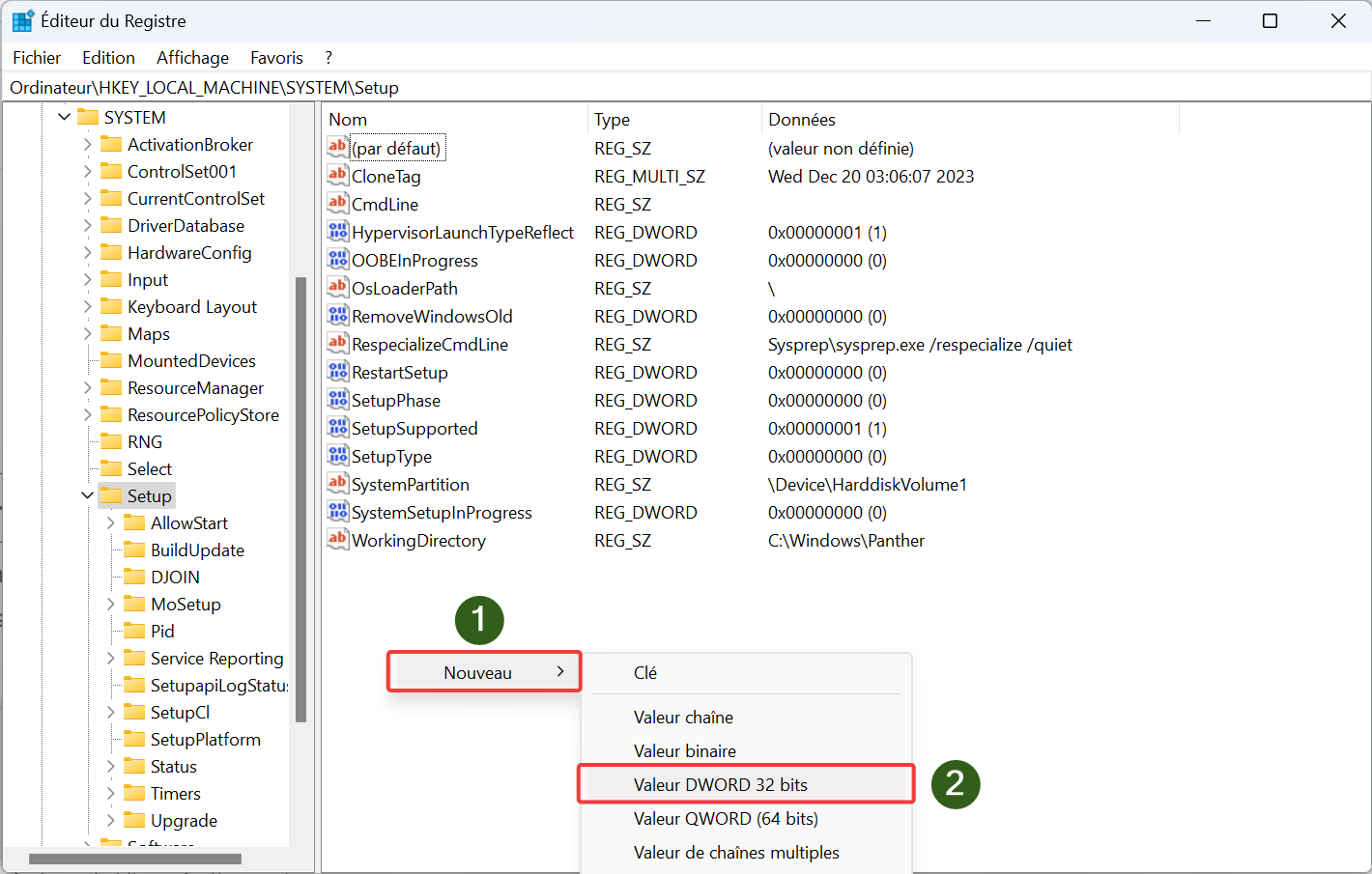Image resolution: width=1372 pixels, height=874 pixels.
Task: Click the ActivationBroker folder icon
Action: click(111, 144)
